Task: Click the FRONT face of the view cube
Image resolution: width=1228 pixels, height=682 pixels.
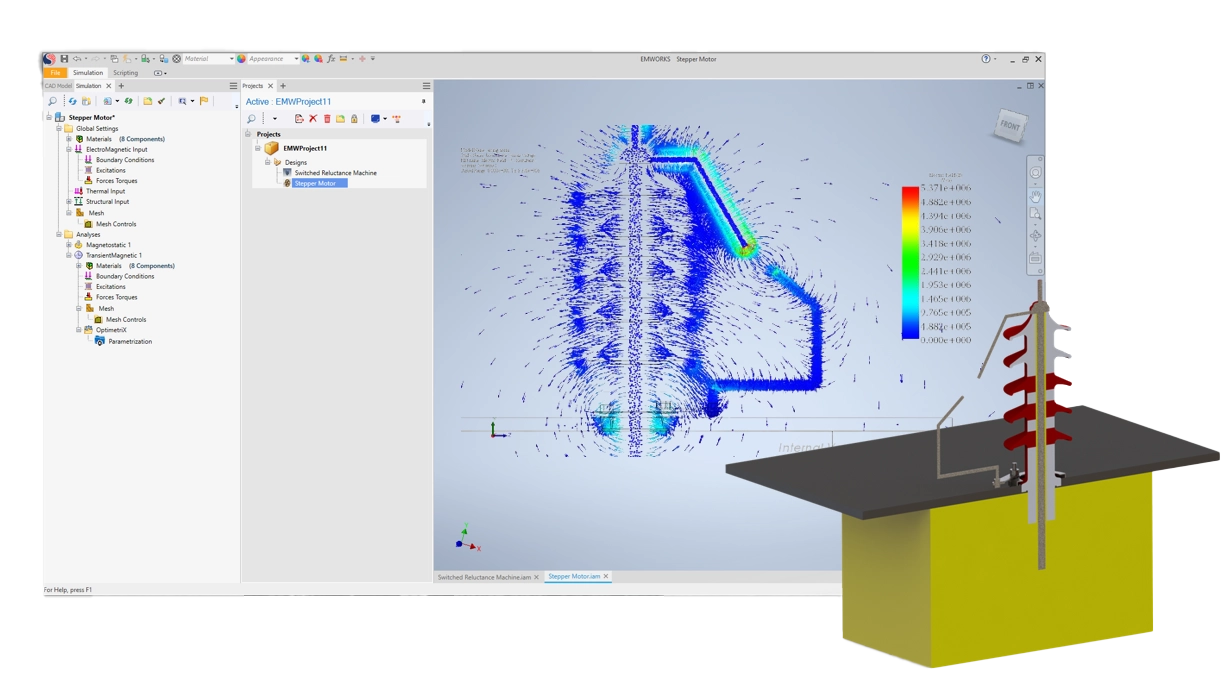Action: (x=1009, y=126)
